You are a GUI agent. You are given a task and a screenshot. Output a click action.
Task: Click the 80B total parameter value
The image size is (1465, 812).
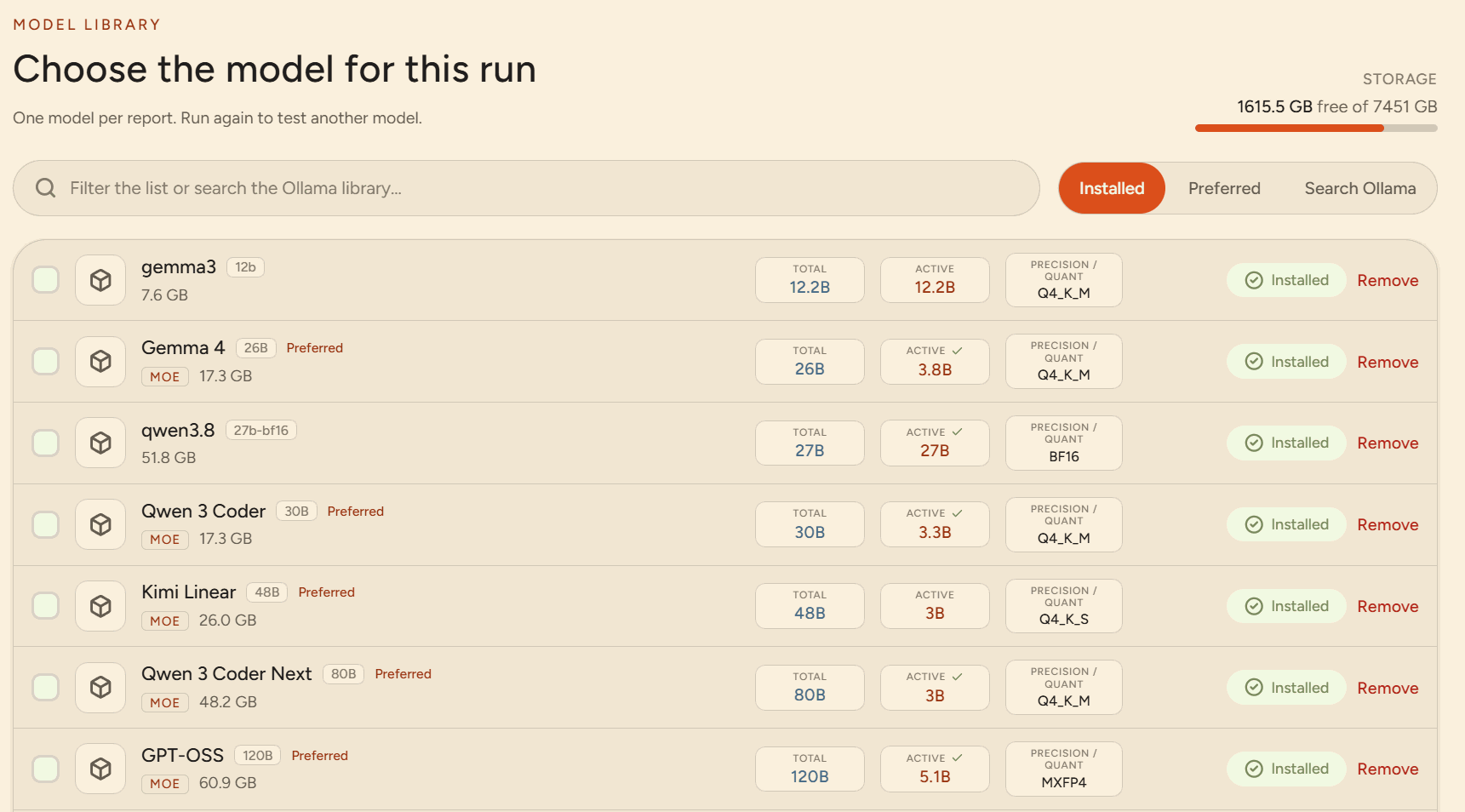810,695
